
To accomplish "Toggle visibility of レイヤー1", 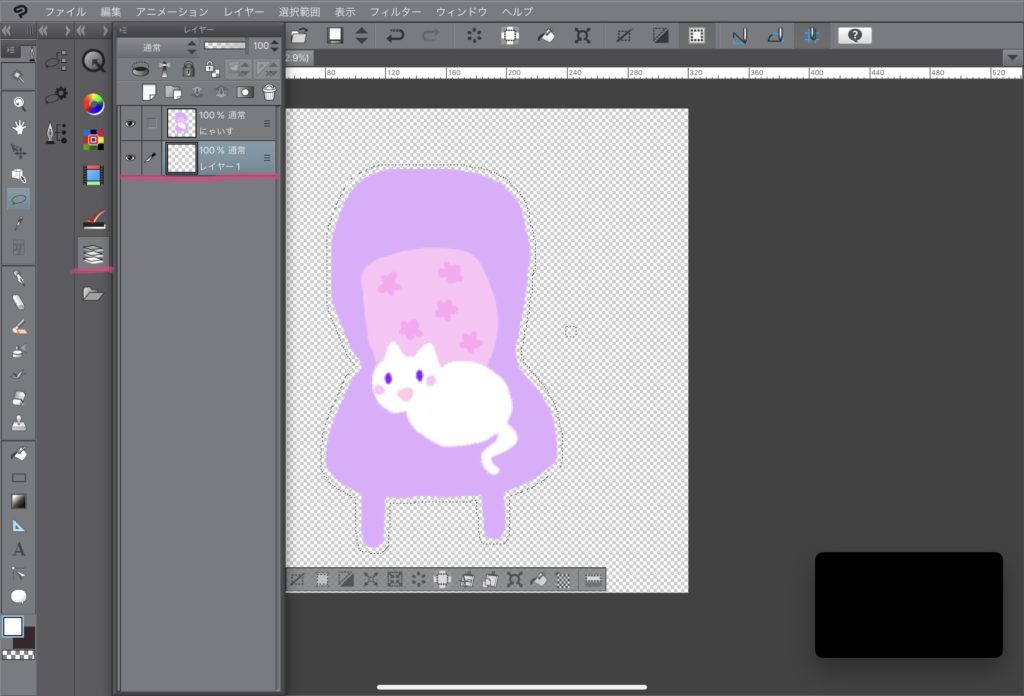I will point(129,158).
